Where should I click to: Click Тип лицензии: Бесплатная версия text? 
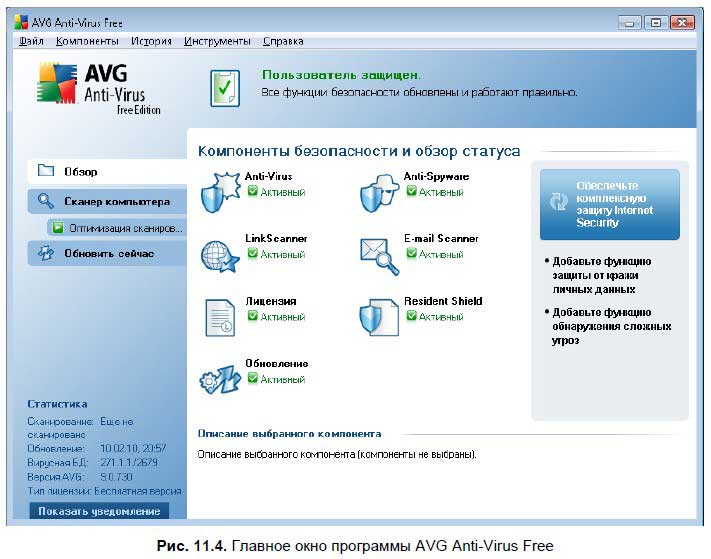pyautogui.click(x=104, y=491)
